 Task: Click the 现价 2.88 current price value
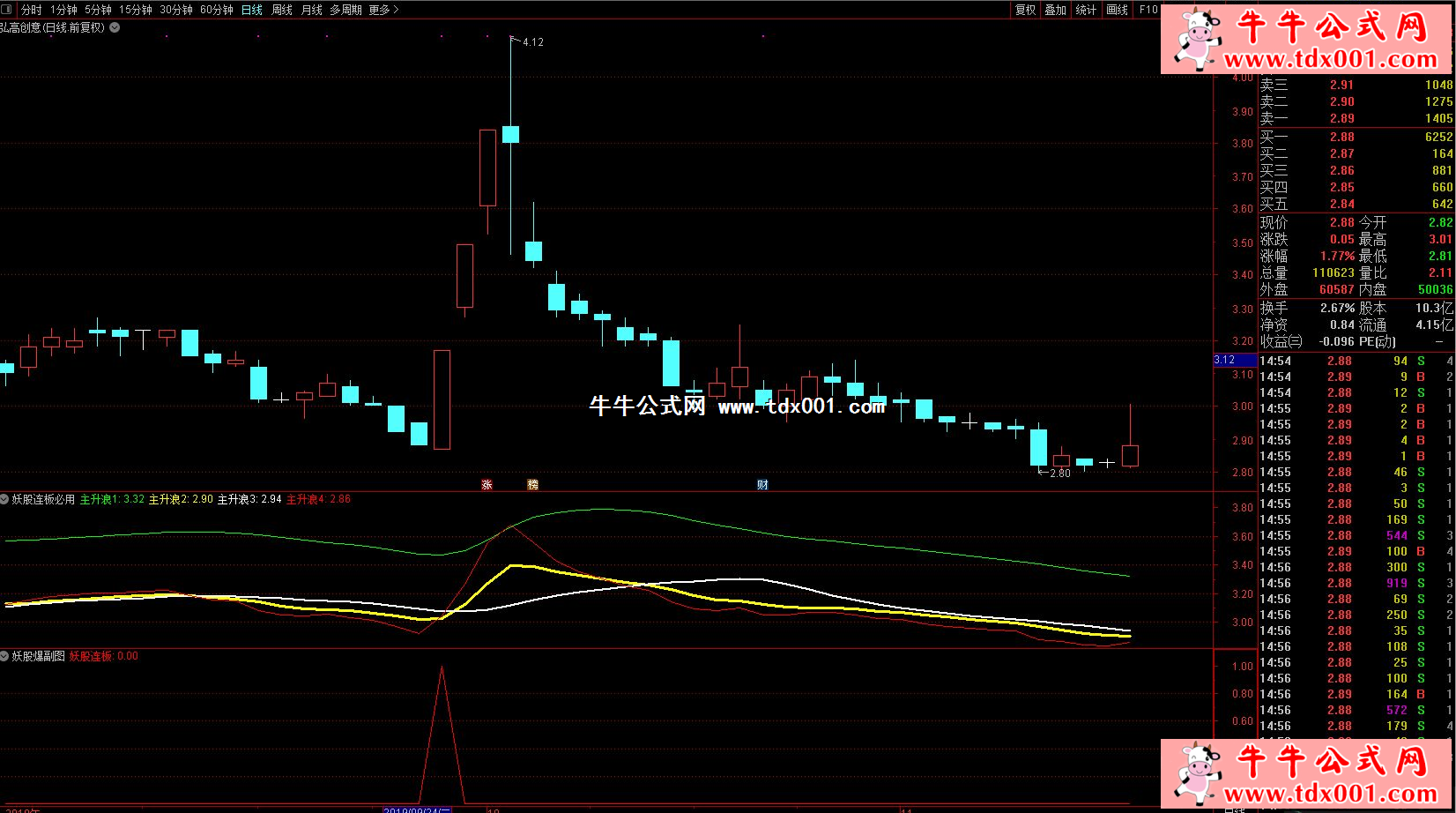point(1342,222)
